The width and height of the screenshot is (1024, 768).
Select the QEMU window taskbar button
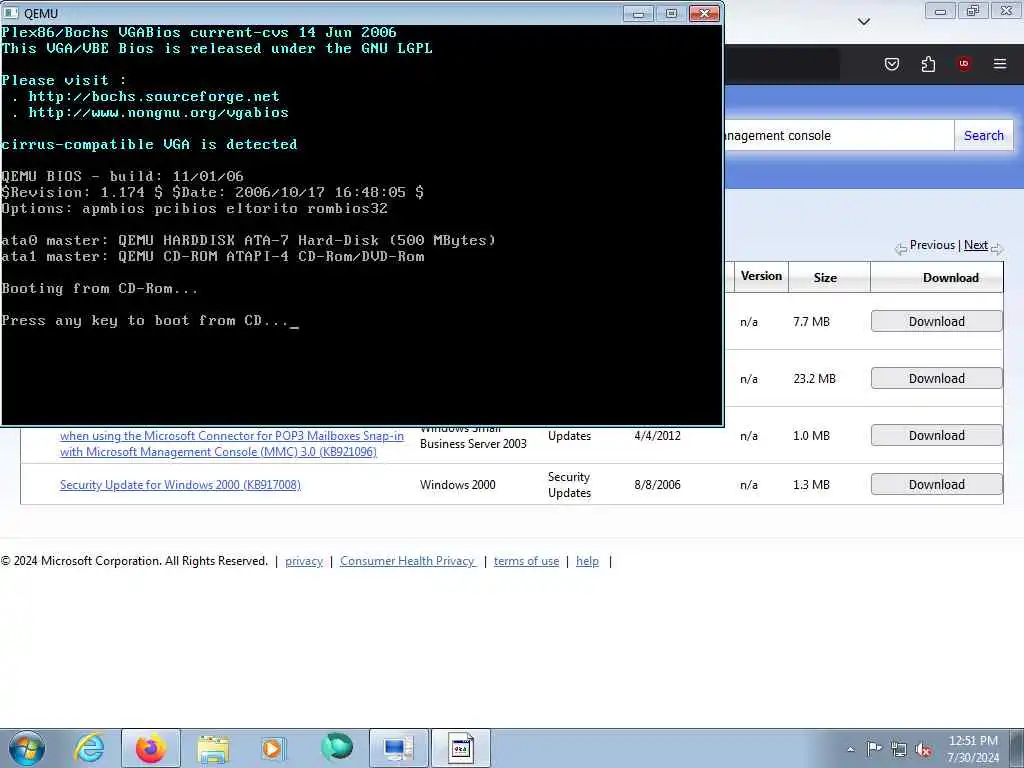(x=460, y=748)
